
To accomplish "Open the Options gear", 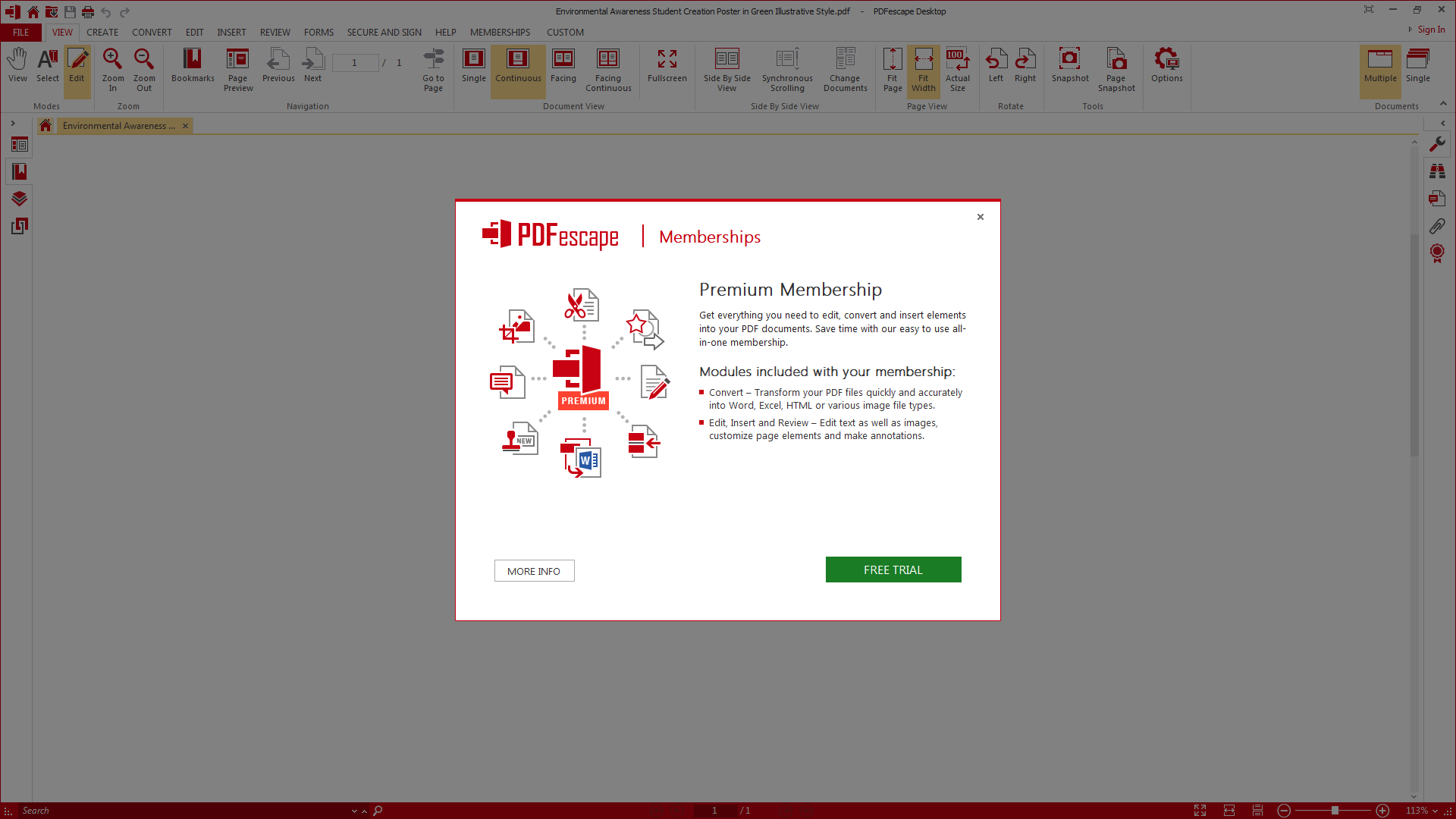I will [1166, 66].
